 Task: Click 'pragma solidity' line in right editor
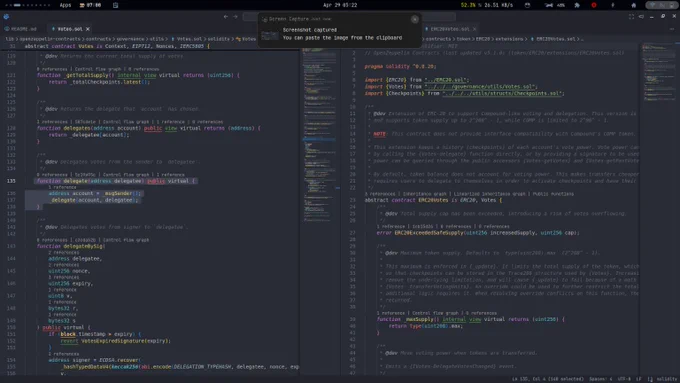click(x=400, y=66)
